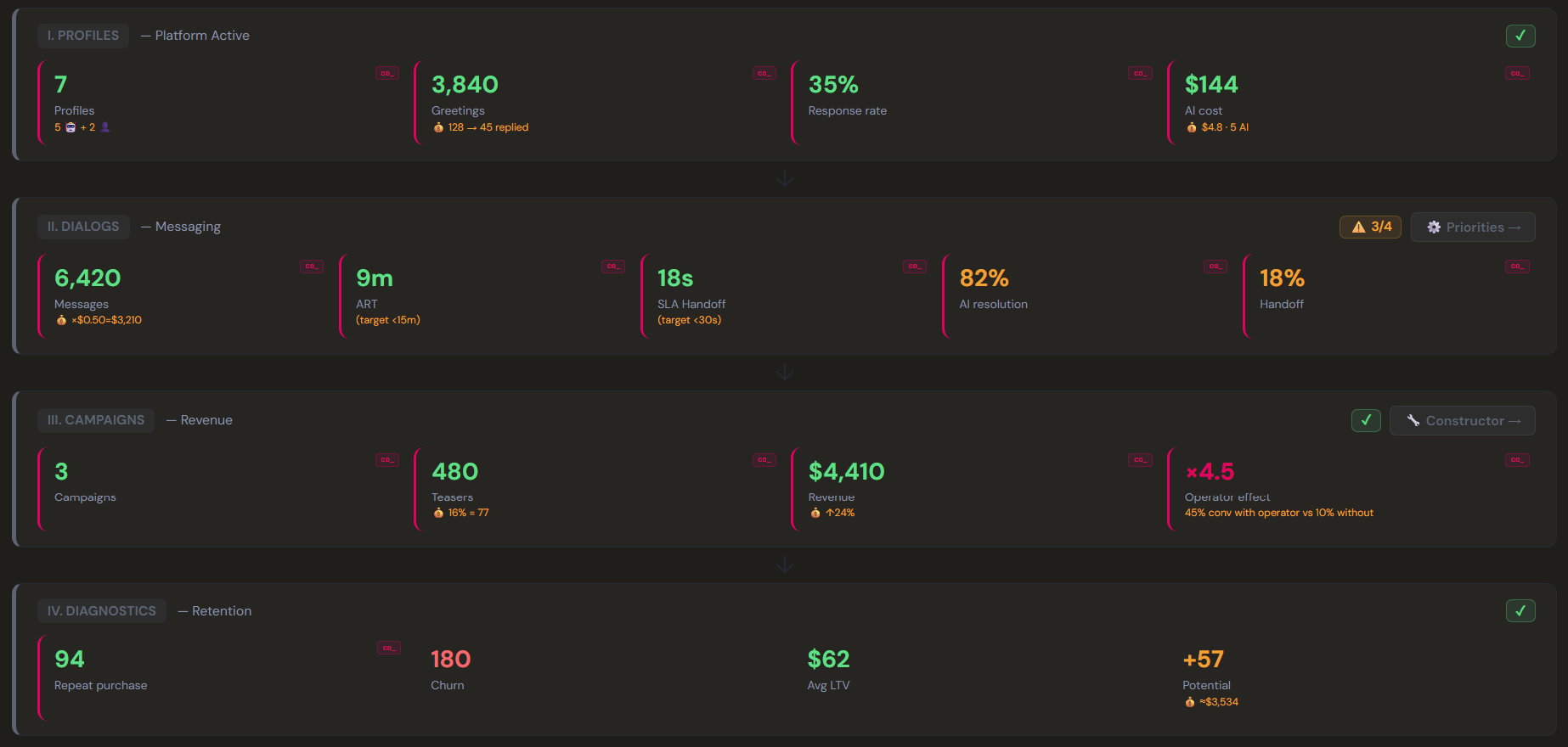Select the I. PROFILES section label
This screenshot has width=1568, height=747.
[83, 36]
